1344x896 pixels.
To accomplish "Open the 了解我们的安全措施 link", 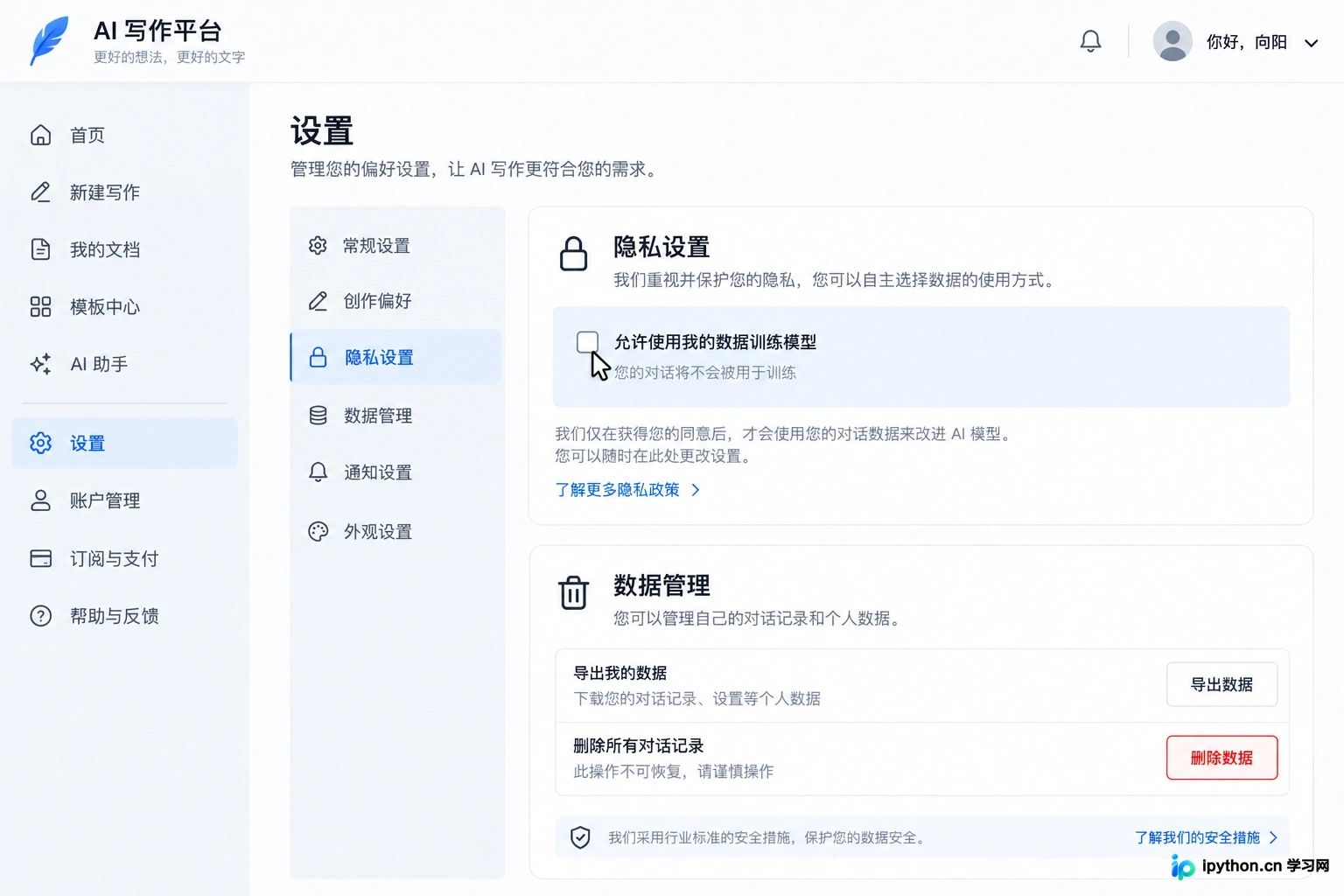I will coord(1206,837).
